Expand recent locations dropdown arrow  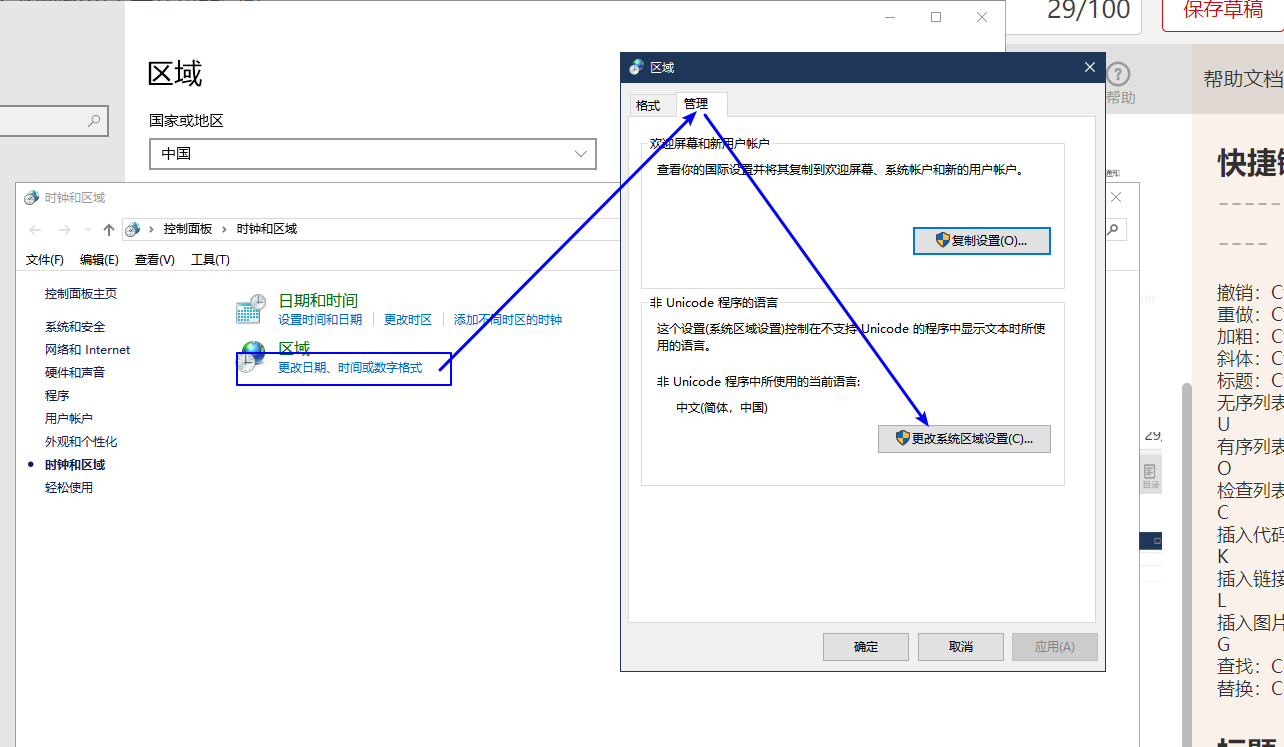click(87, 230)
